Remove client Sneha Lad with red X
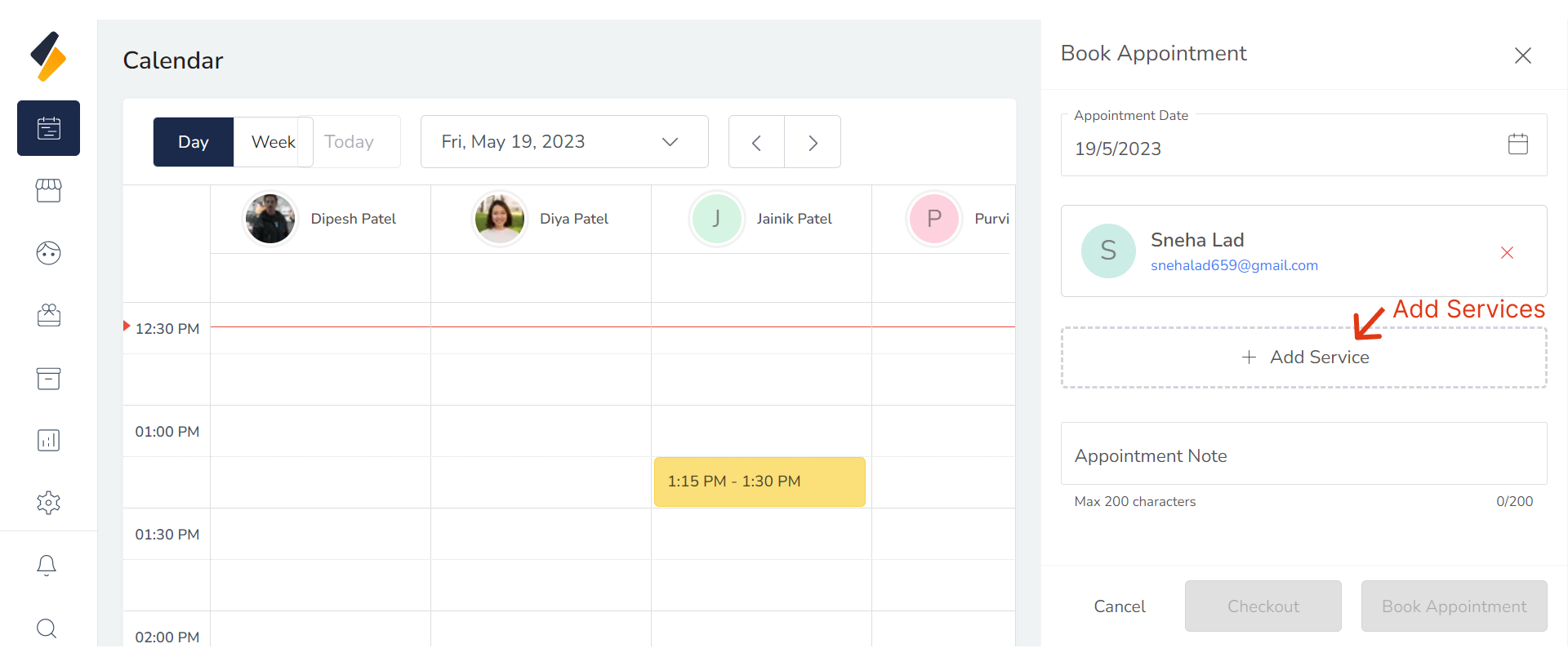The width and height of the screenshot is (1568, 666). (1507, 253)
